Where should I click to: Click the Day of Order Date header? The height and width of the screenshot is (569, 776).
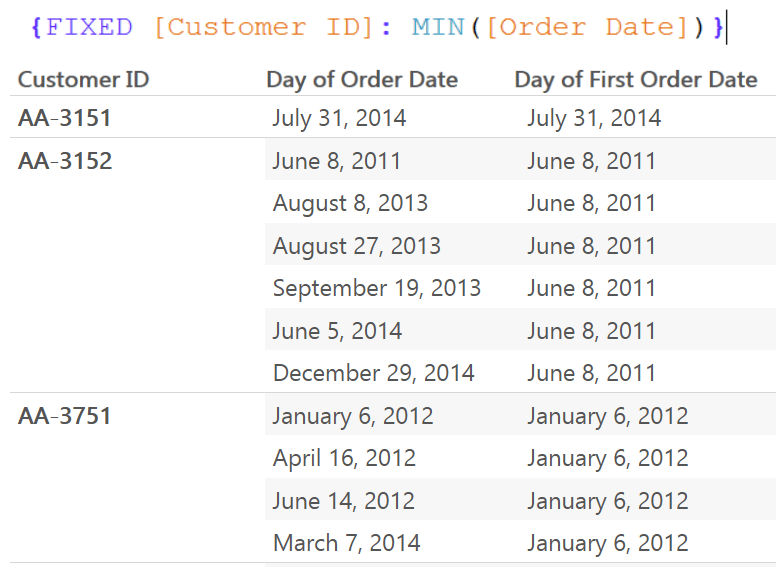coord(362,80)
